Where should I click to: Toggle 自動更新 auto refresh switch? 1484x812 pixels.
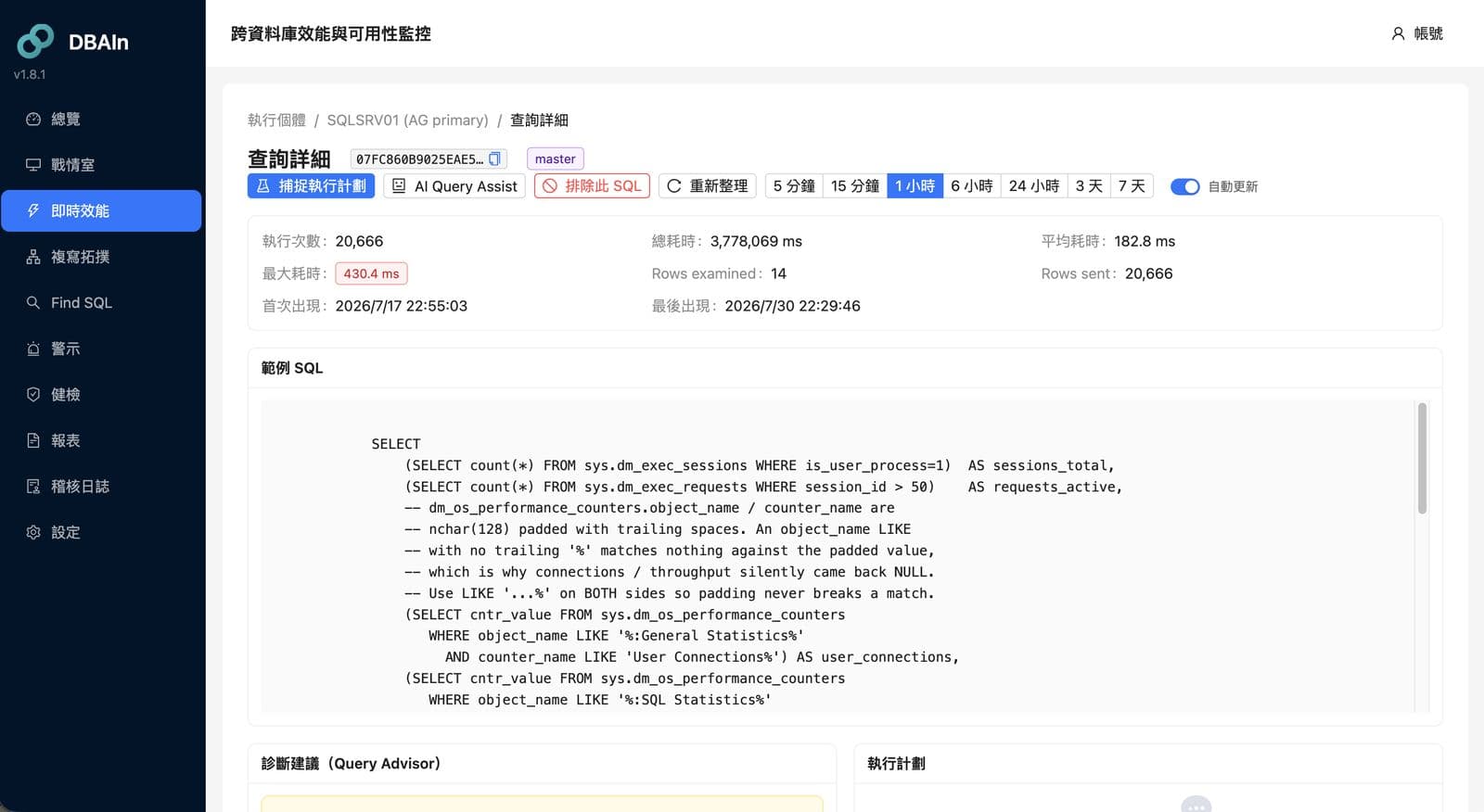1184,186
